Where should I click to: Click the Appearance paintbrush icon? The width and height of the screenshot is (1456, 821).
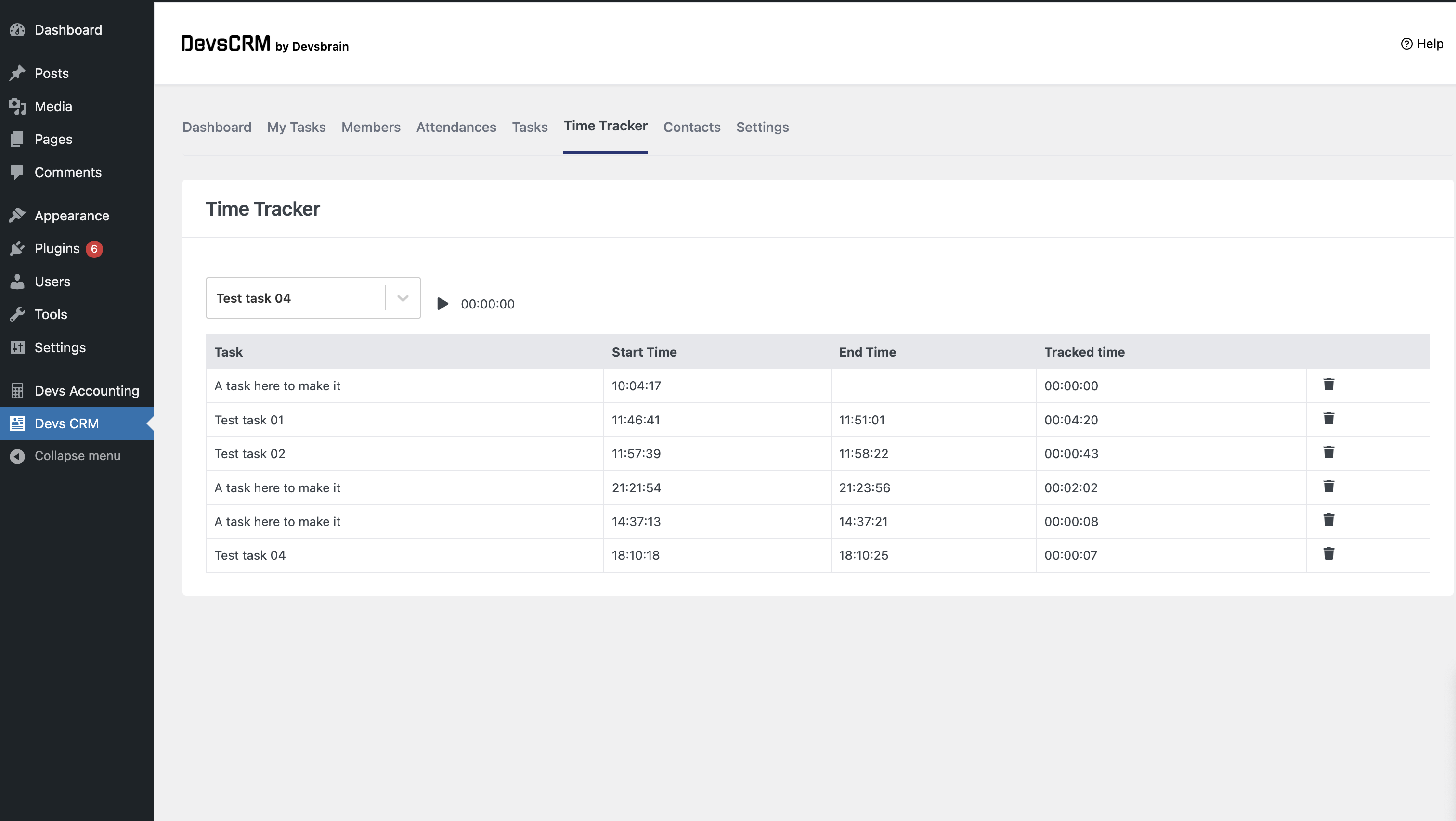tap(17, 215)
